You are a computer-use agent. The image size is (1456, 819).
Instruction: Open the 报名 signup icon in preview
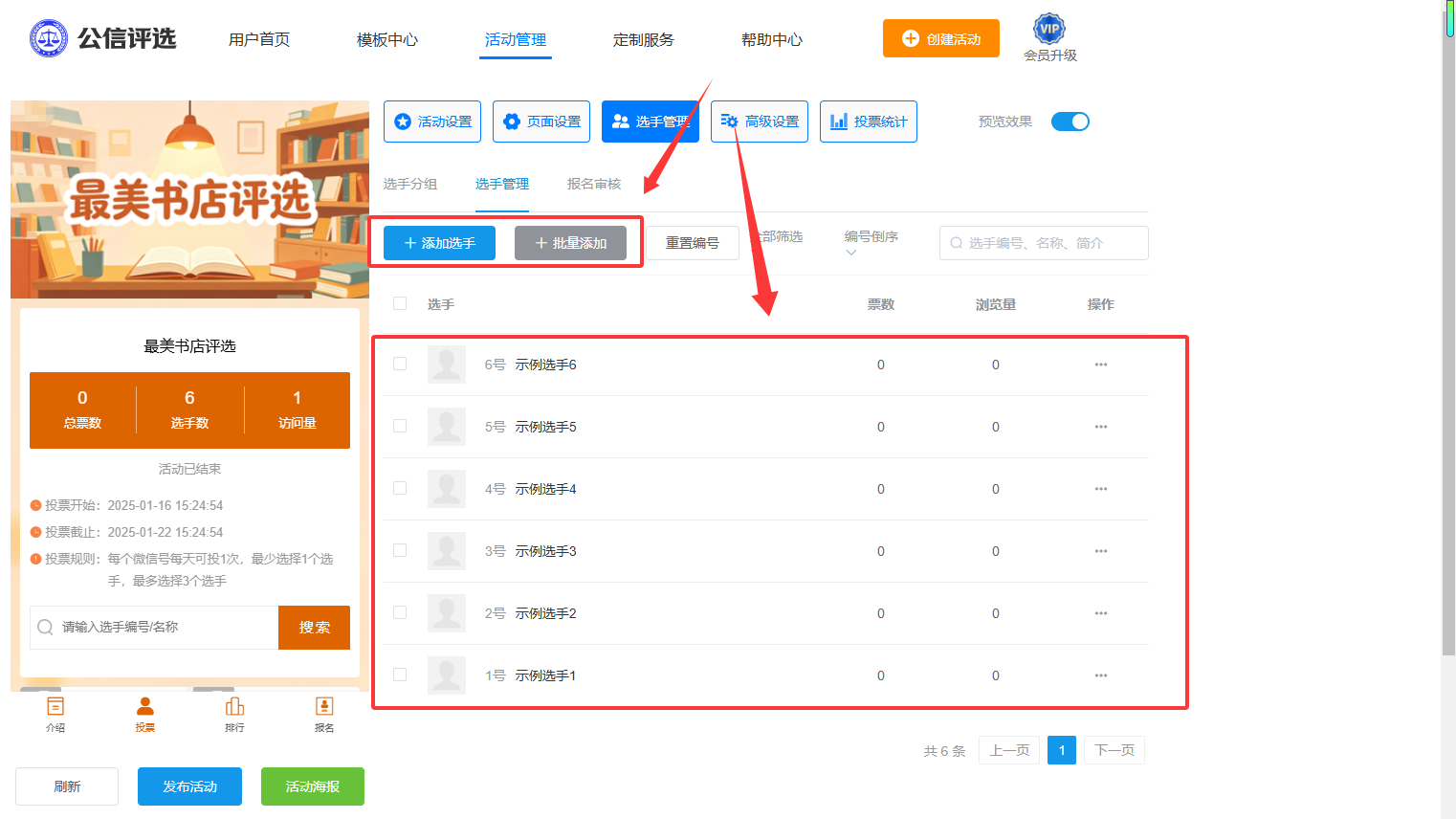[324, 706]
